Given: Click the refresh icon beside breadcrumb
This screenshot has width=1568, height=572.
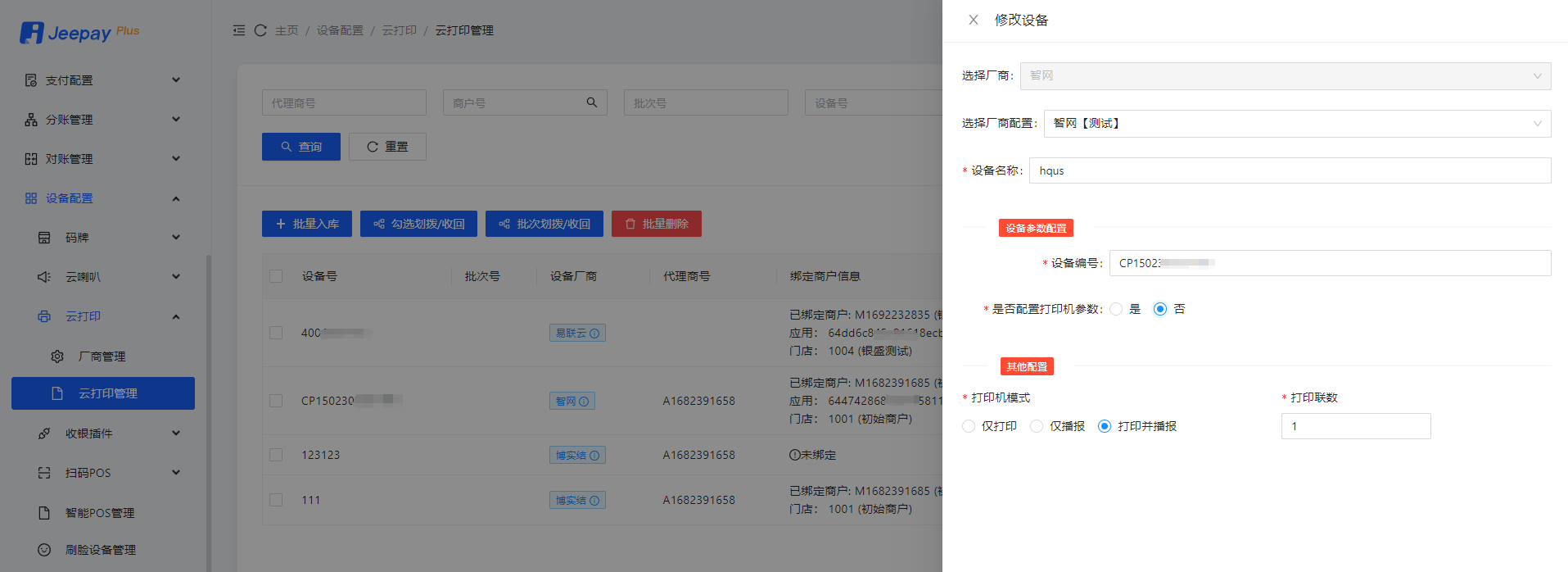Looking at the screenshot, I should click(x=260, y=30).
